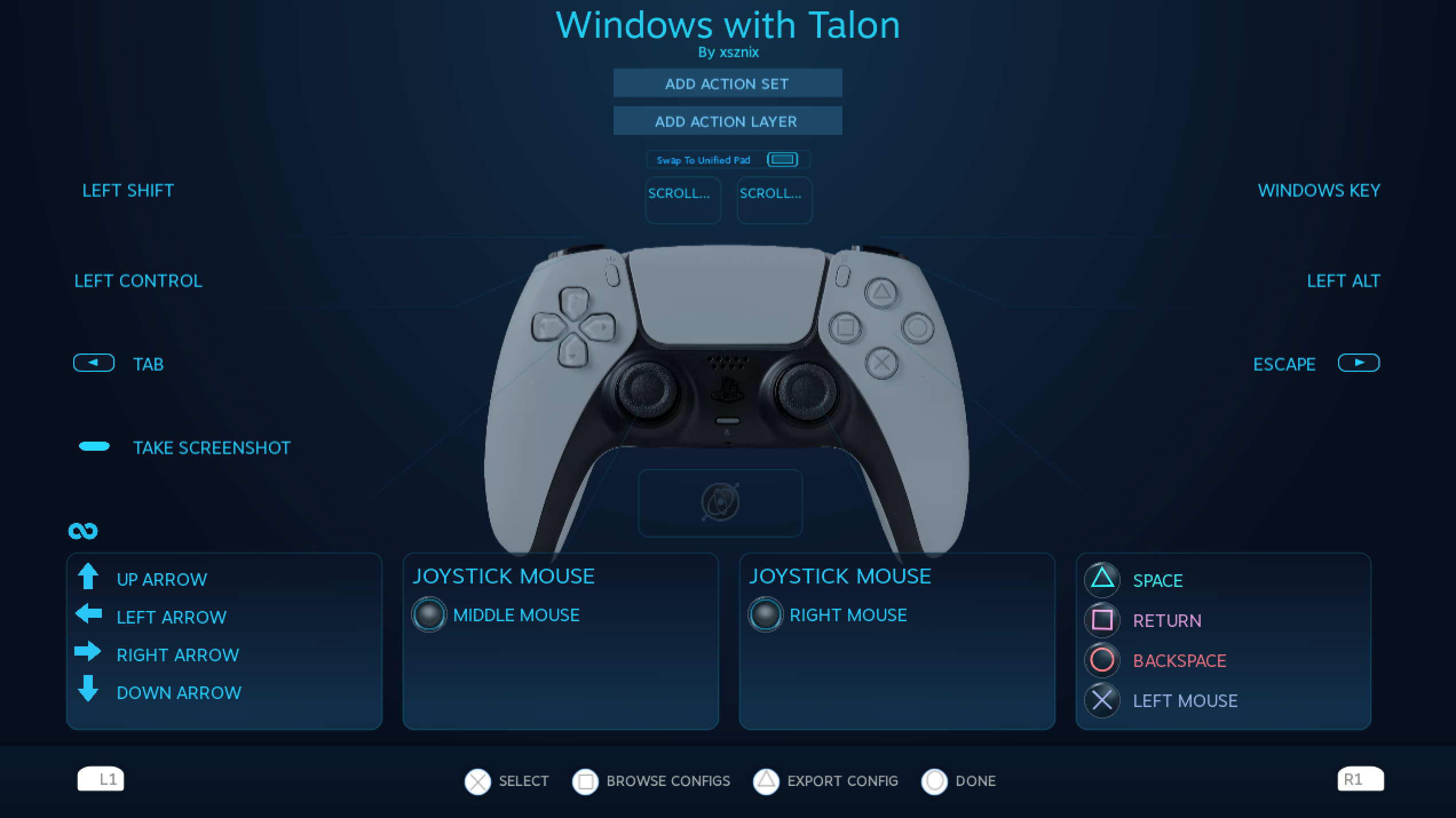Click the central touchpad icon area
This screenshot has width=1456, height=818.
click(720, 502)
